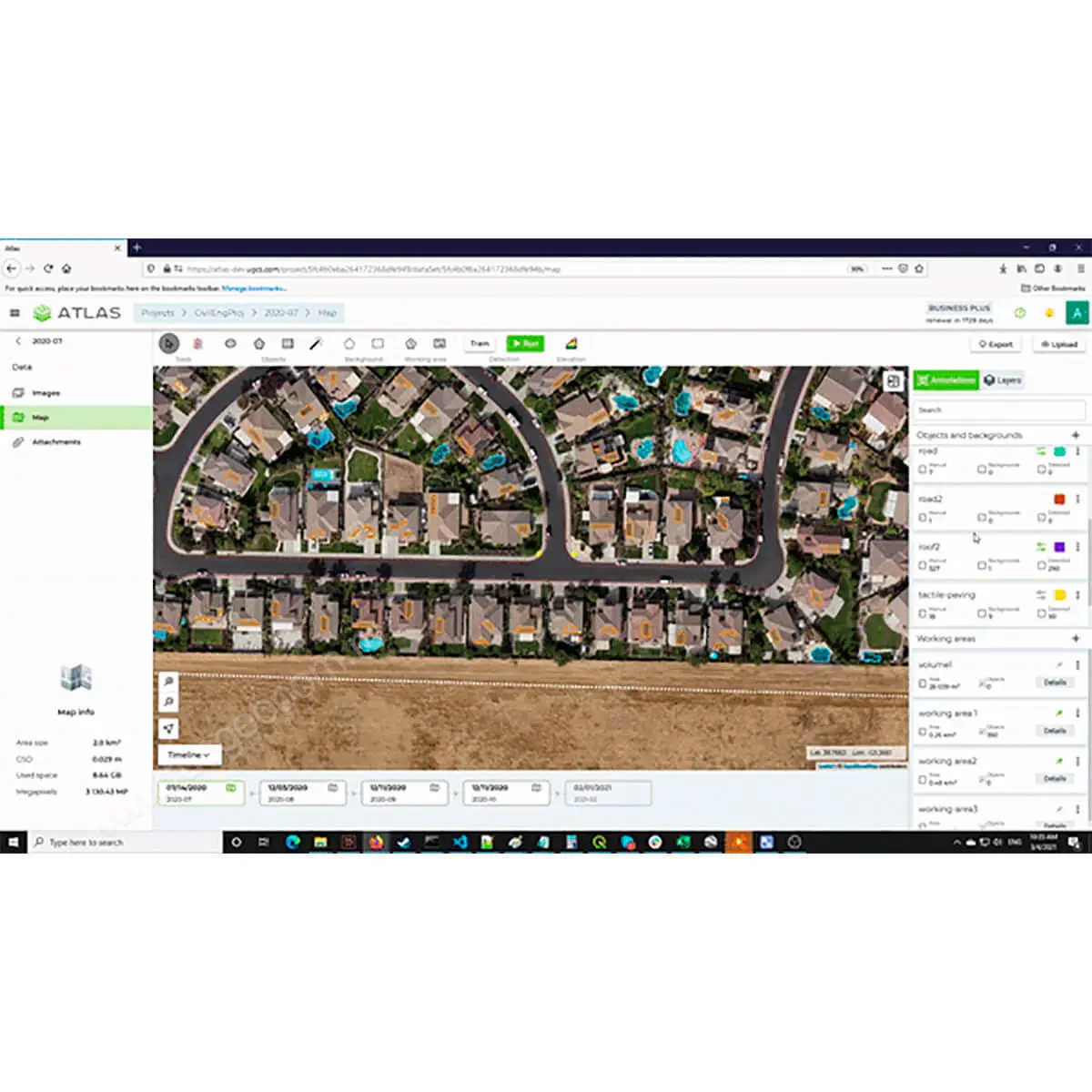This screenshot has height=1092, width=1092.
Task: Enable the Detected checkbox for roof2
Action: tap(1042, 566)
